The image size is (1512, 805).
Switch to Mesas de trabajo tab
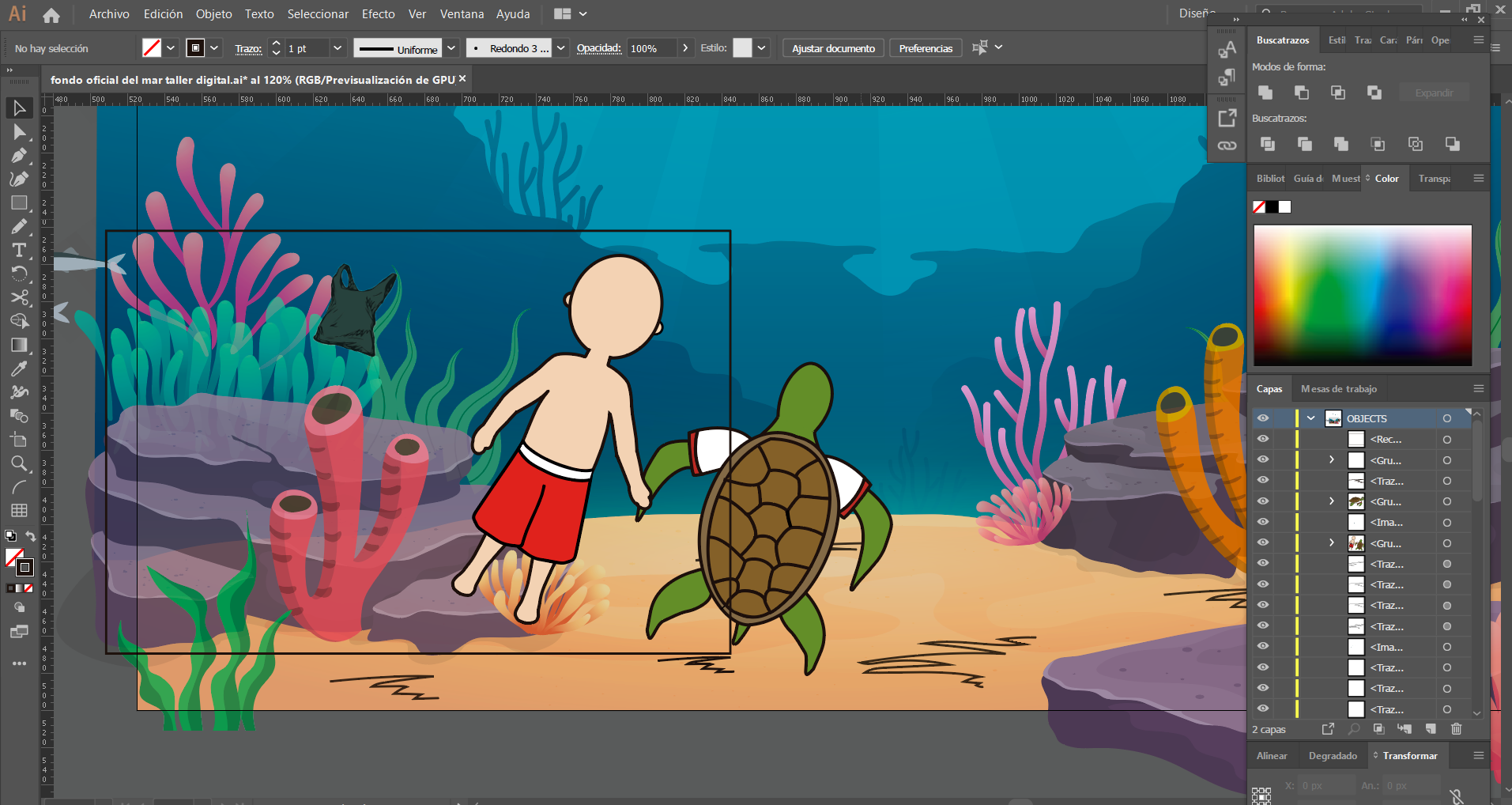point(1339,389)
